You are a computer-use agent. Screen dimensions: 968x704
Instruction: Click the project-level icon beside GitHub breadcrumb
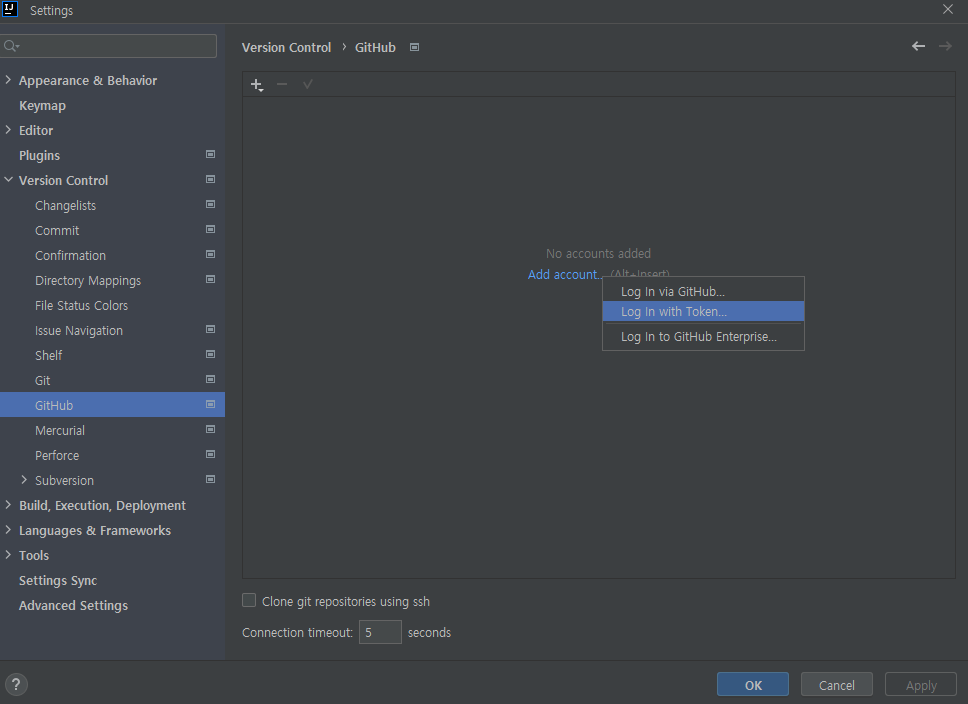[x=415, y=48]
